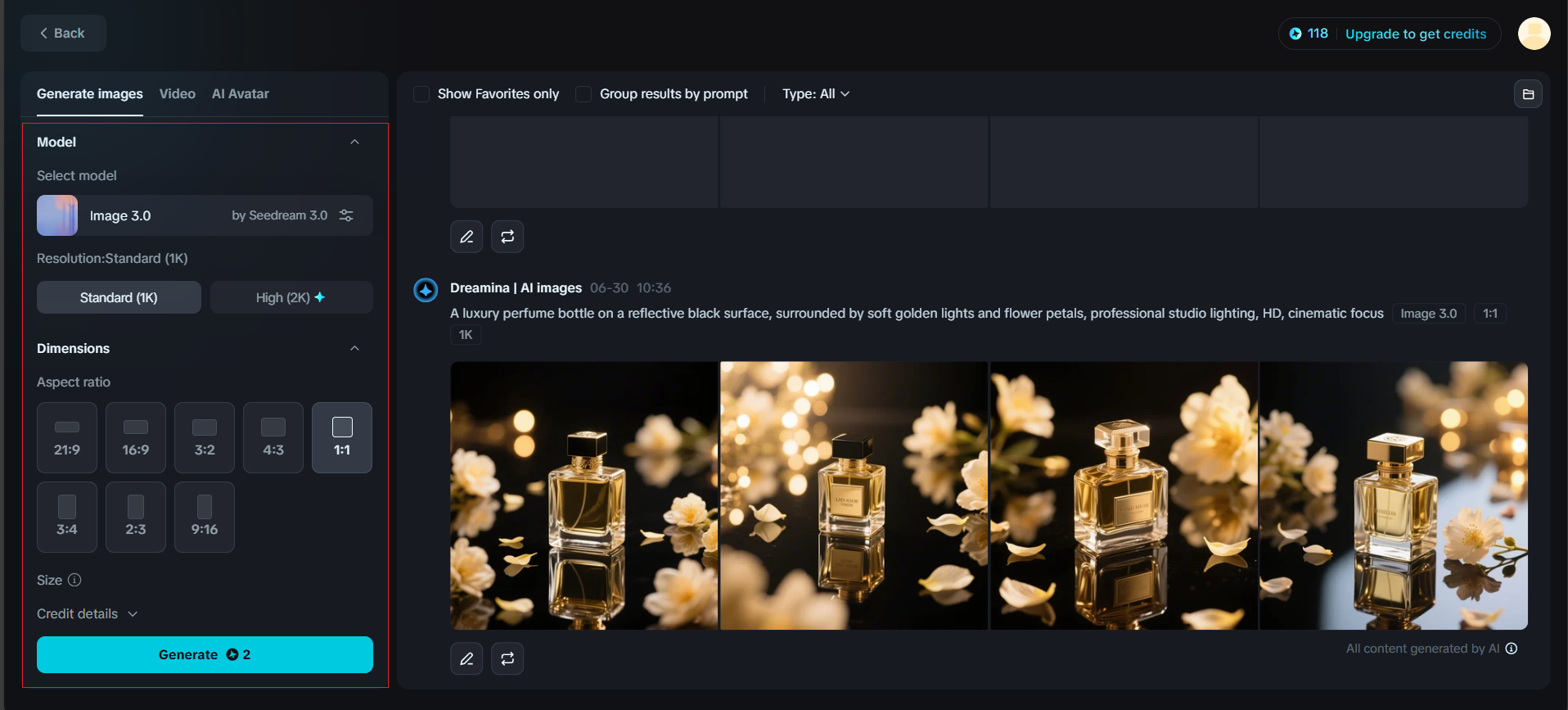Open third perfume bottle image

[1124, 495]
